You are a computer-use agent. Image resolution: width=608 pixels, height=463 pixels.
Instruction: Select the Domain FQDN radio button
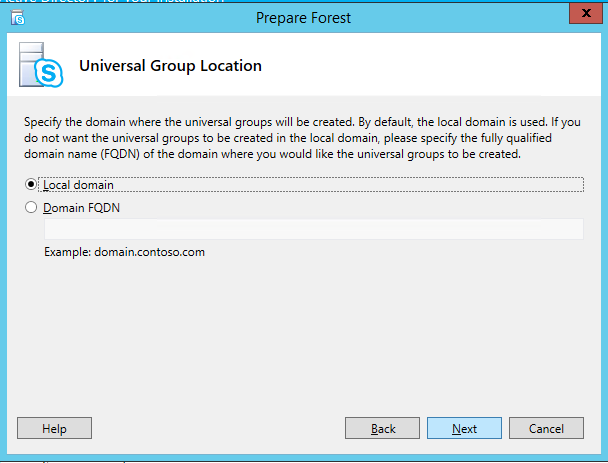pyautogui.click(x=31, y=208)
